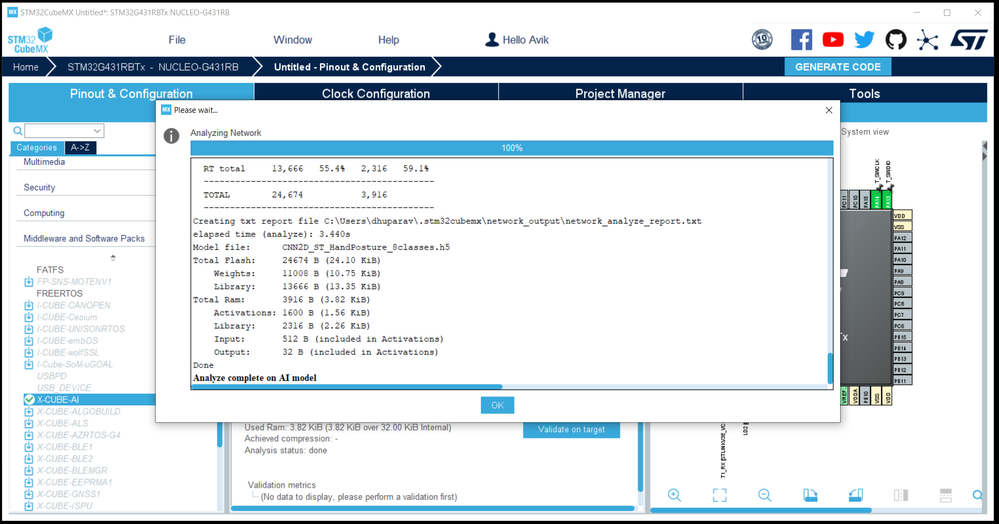The height and width of the screenshot is (524, 999).
Task: Click the log's vertical scrollbar thumb
Action: (830, 368)
